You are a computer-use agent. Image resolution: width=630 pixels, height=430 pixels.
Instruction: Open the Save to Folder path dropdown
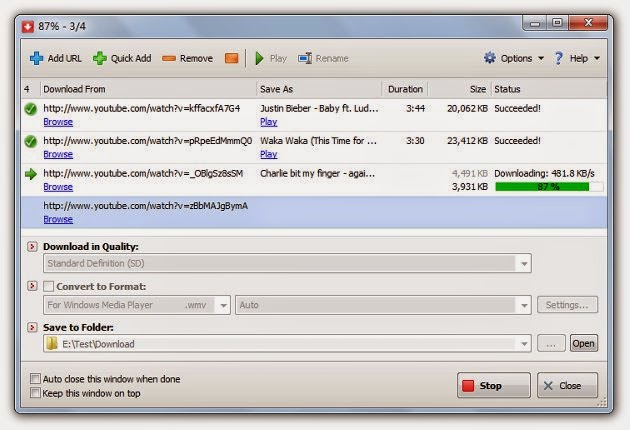click(x=524, y=344)
